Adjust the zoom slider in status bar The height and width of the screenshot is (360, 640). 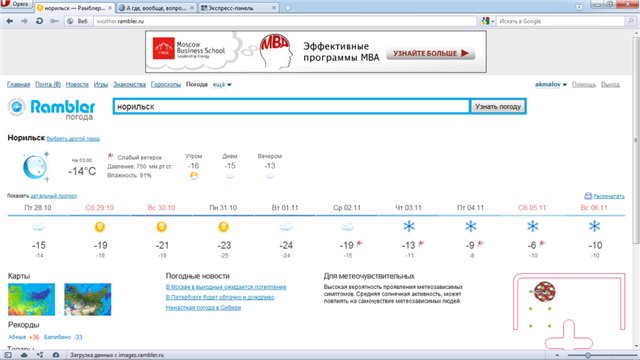click(588, 356)
